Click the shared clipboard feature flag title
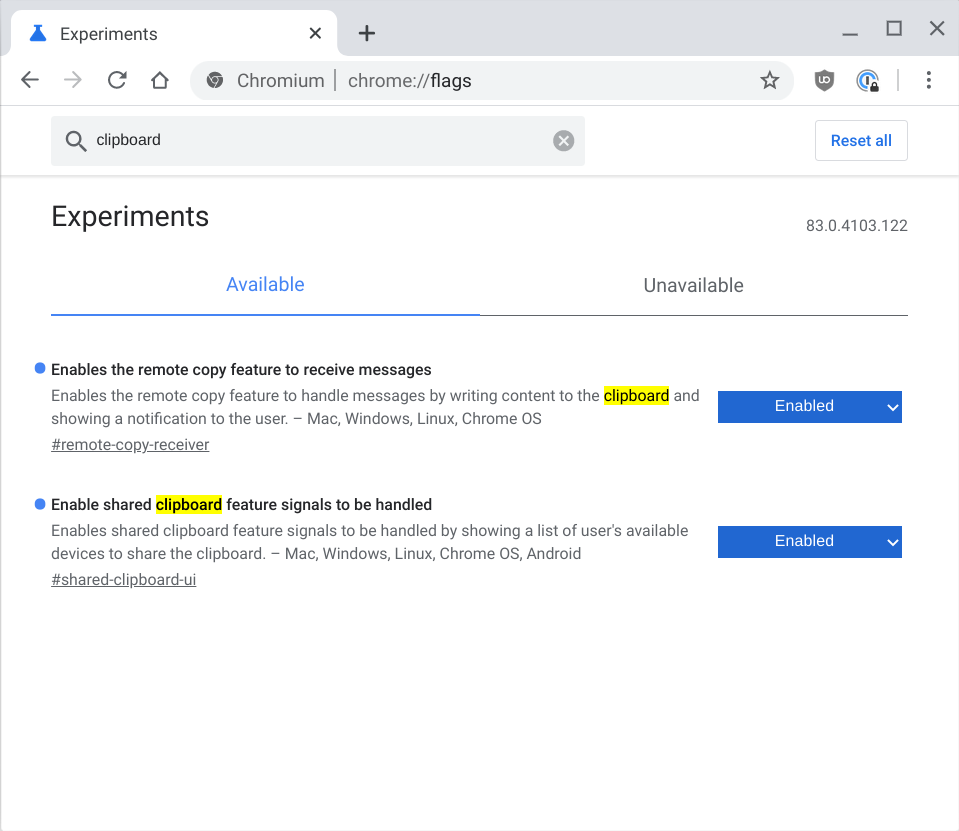Image resolution: width=959 pixels, height=831 pixels. point(242,505)
